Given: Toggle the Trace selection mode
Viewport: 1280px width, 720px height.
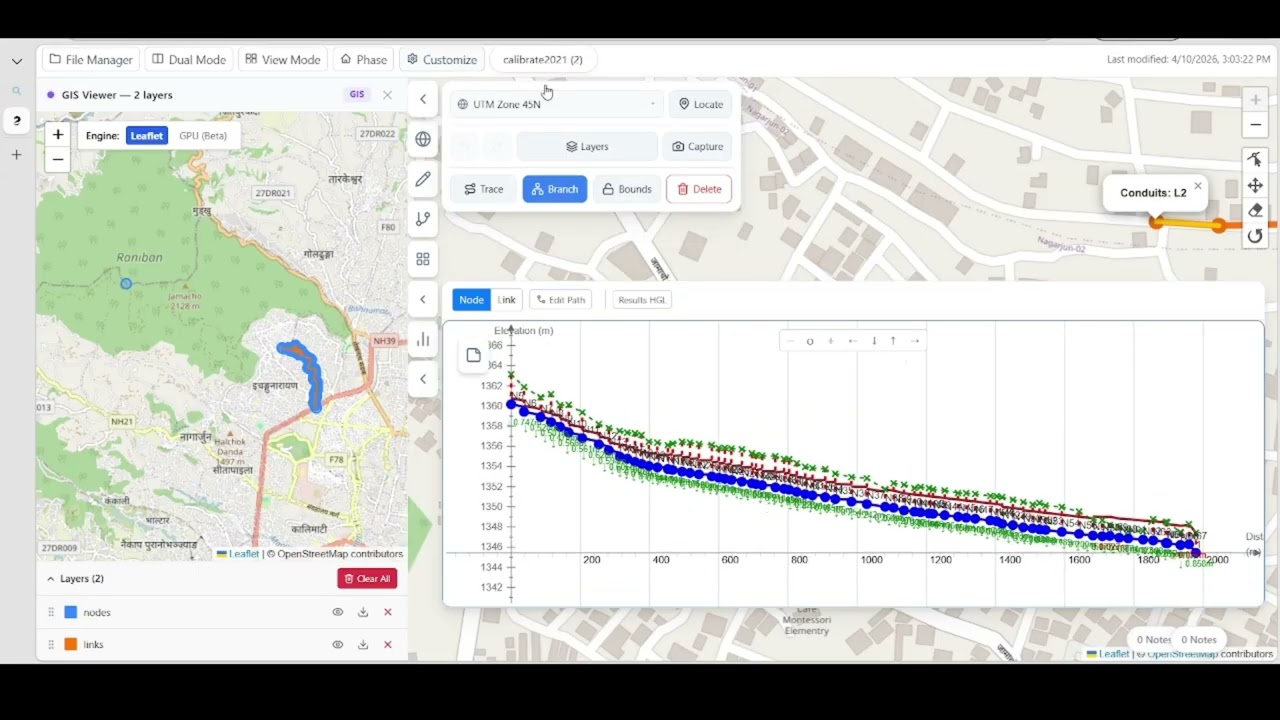Looking at the screenshot, I should (484, 189).
